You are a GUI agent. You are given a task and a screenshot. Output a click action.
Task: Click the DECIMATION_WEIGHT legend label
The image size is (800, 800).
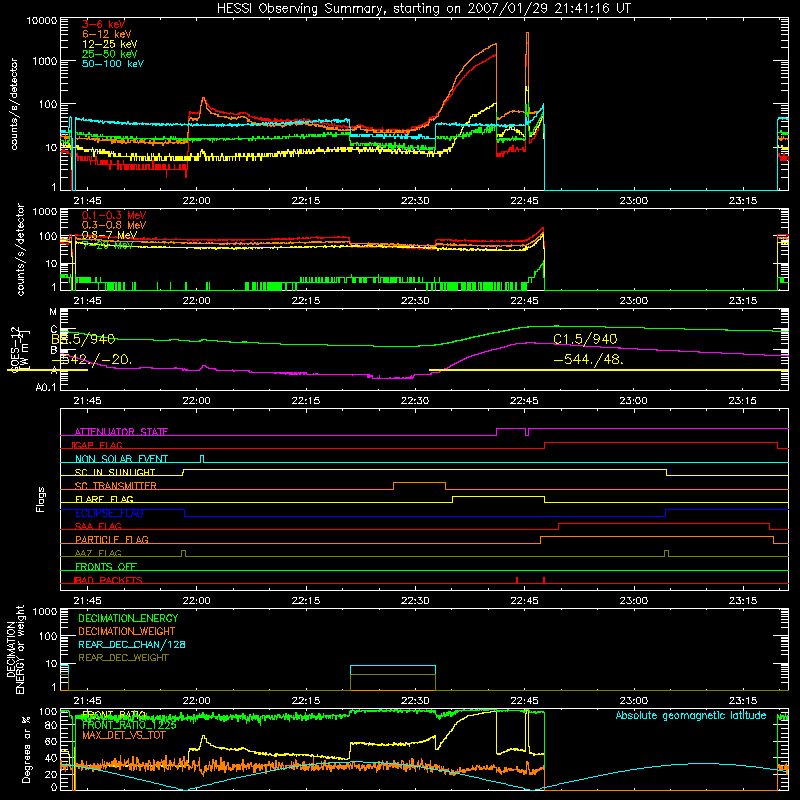click(x=127, y=631)
